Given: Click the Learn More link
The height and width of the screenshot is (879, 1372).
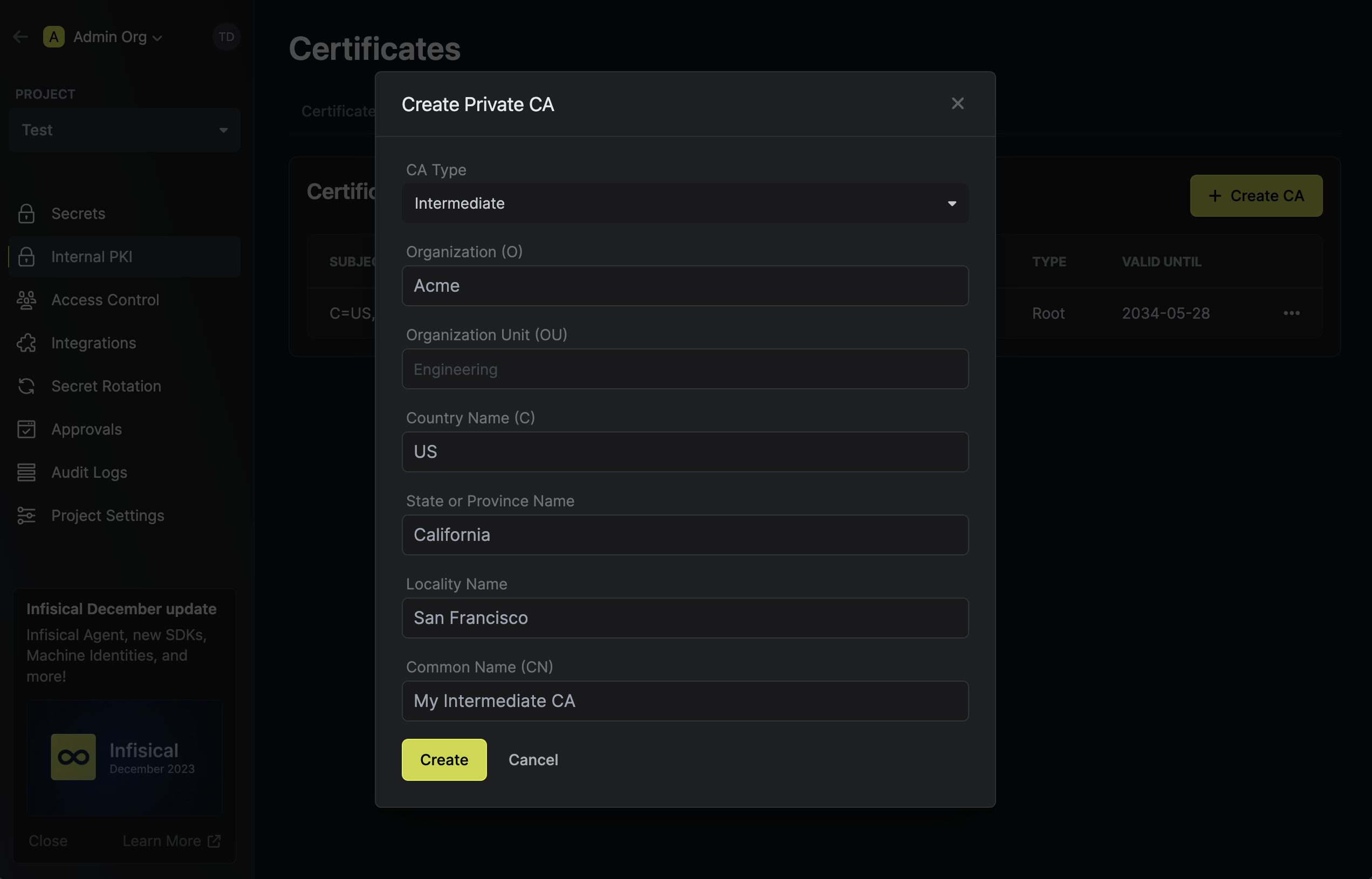Looking at the screenshot, I should (170, 841).
